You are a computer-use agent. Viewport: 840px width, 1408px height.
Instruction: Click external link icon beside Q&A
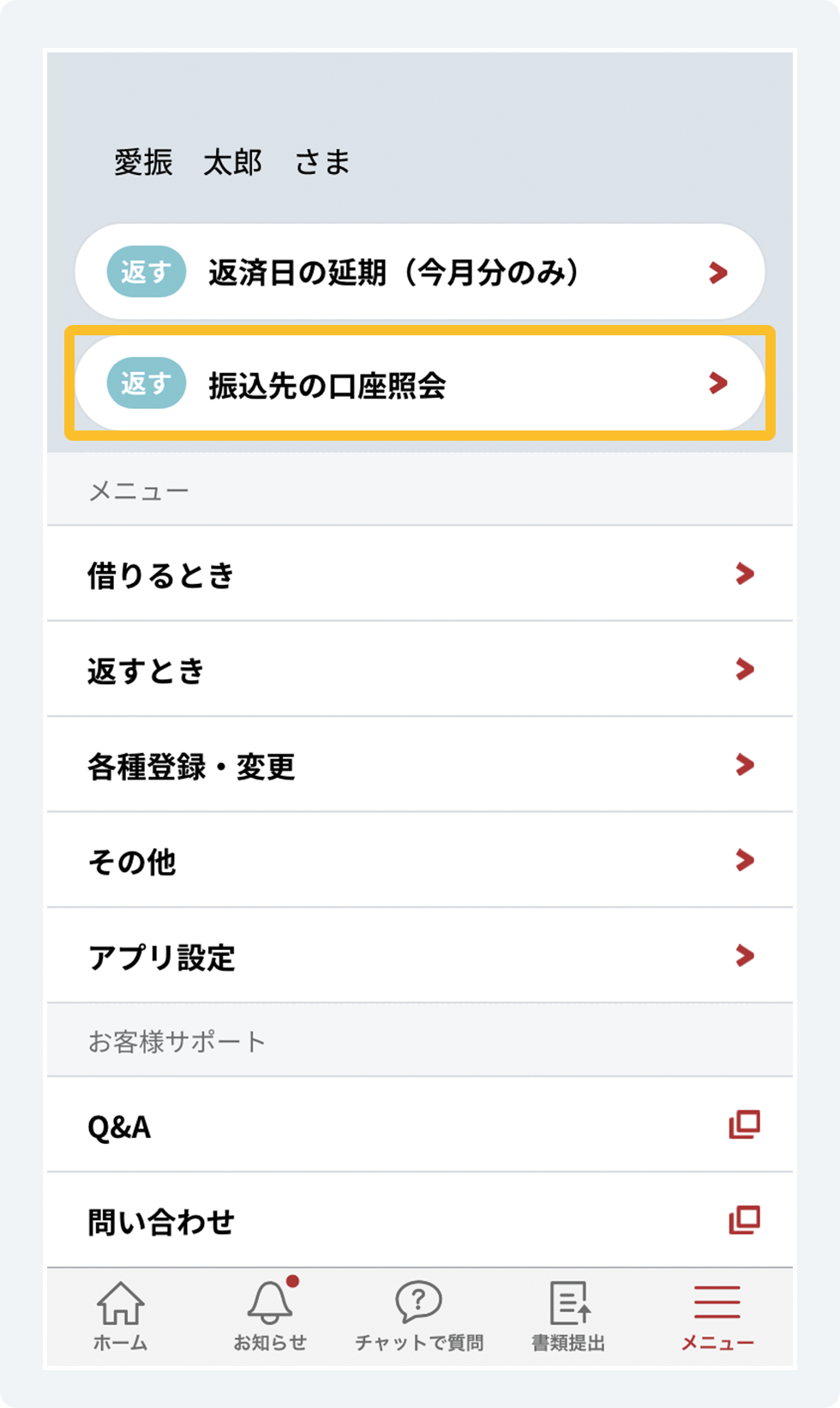tap(744, 1124)
